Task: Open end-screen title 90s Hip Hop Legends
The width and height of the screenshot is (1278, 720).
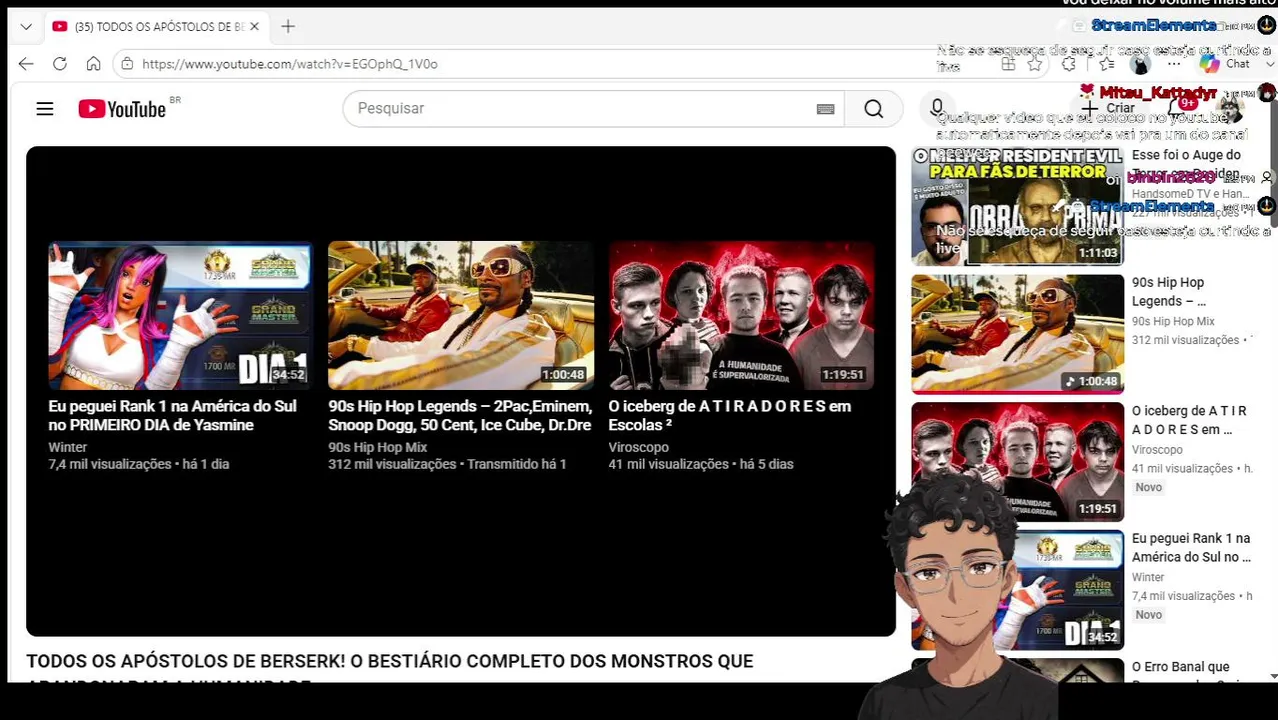Action: coord(460,415)
